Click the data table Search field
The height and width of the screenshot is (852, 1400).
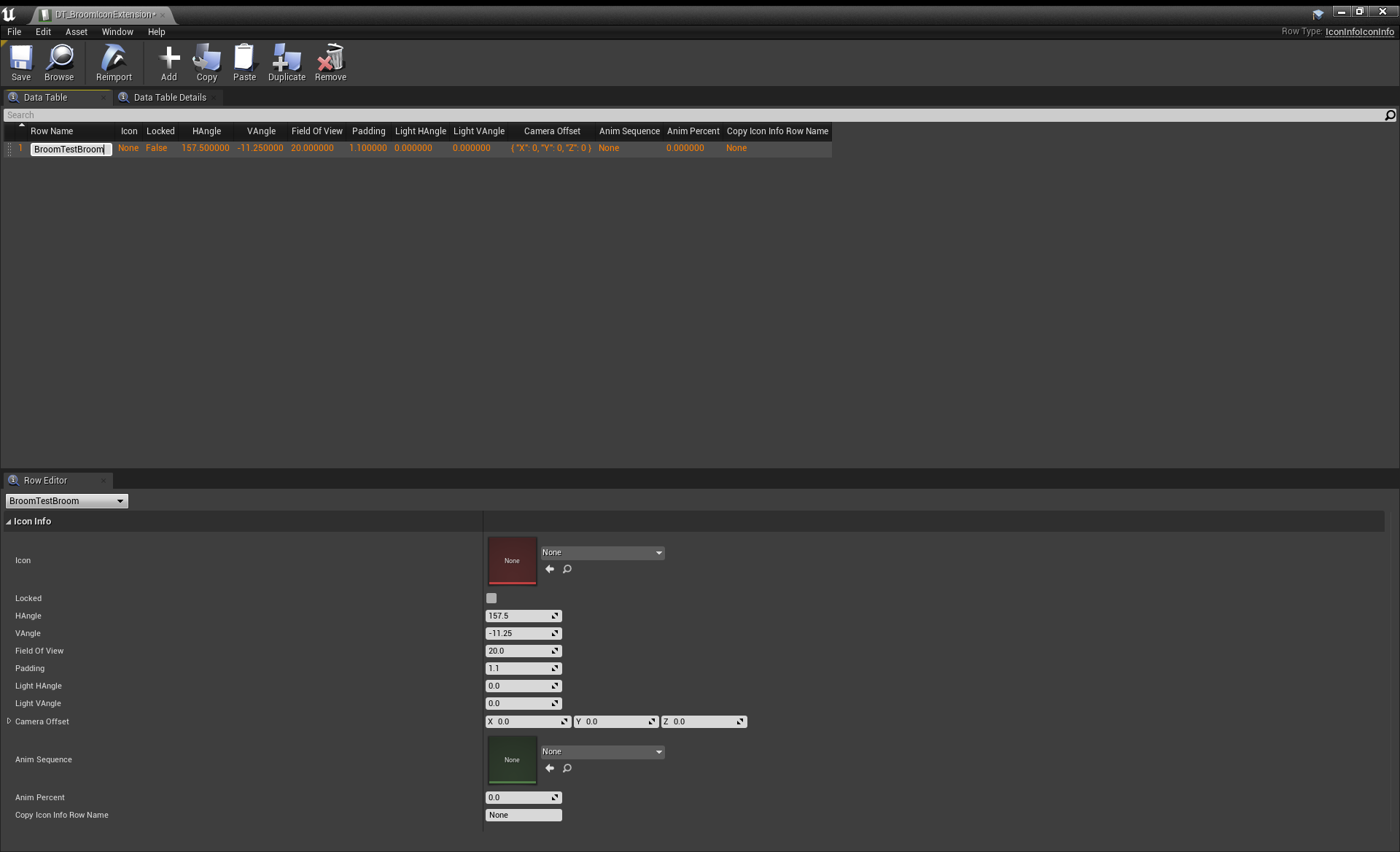point(693,115)
